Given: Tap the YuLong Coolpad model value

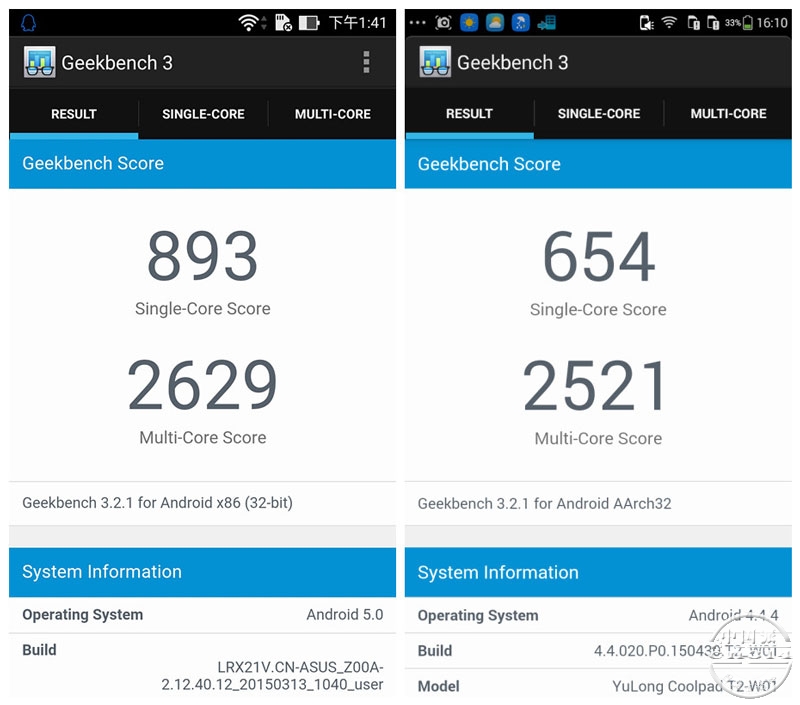Looking at the screenshot, I should (x=695, y=687).
